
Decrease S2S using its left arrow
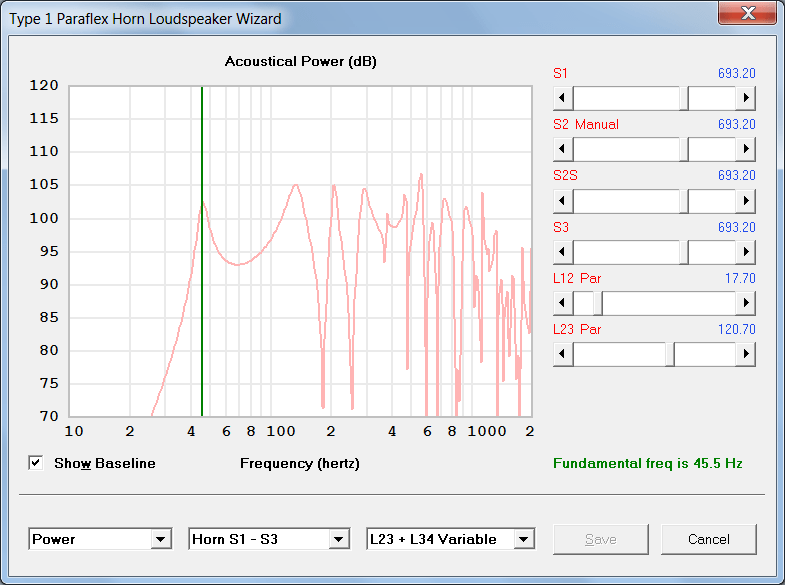click(x=563, y=201)
